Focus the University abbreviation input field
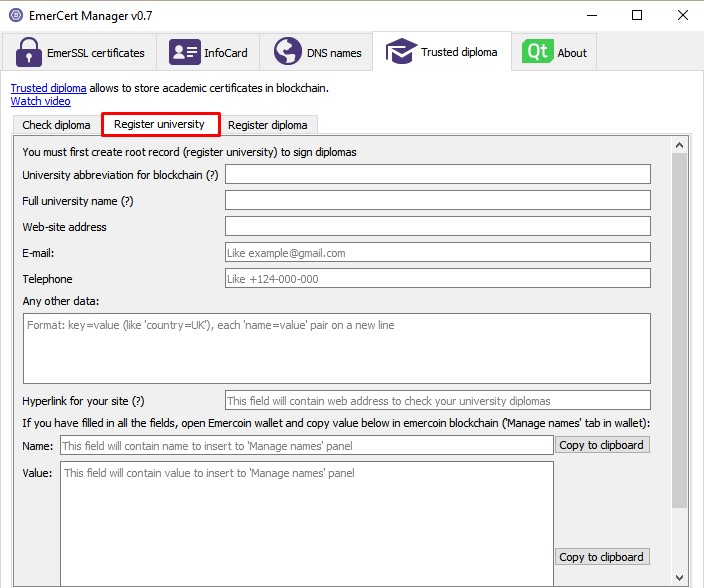 tap(438, 174)
